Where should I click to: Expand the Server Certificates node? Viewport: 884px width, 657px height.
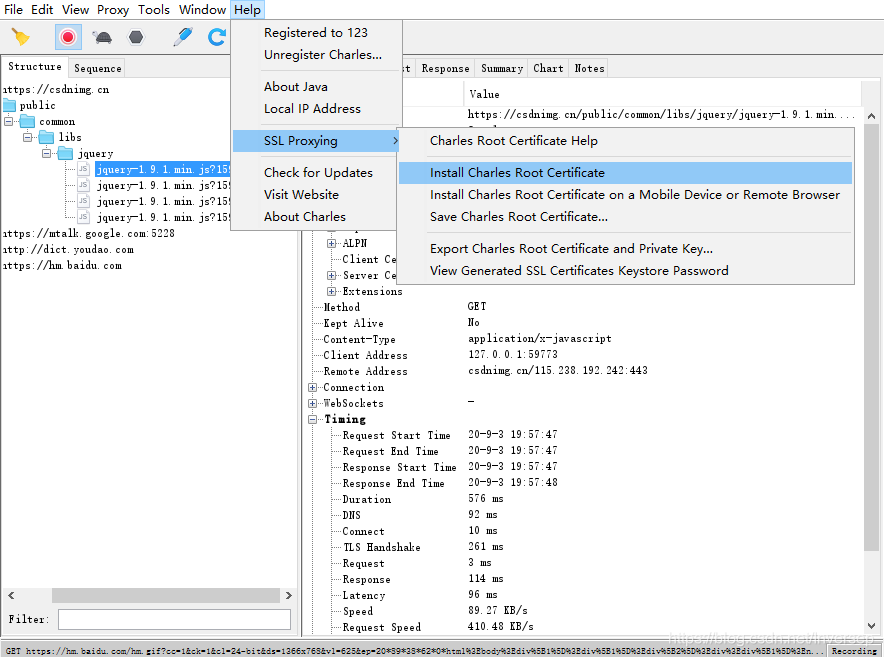[x=332, y=275]
